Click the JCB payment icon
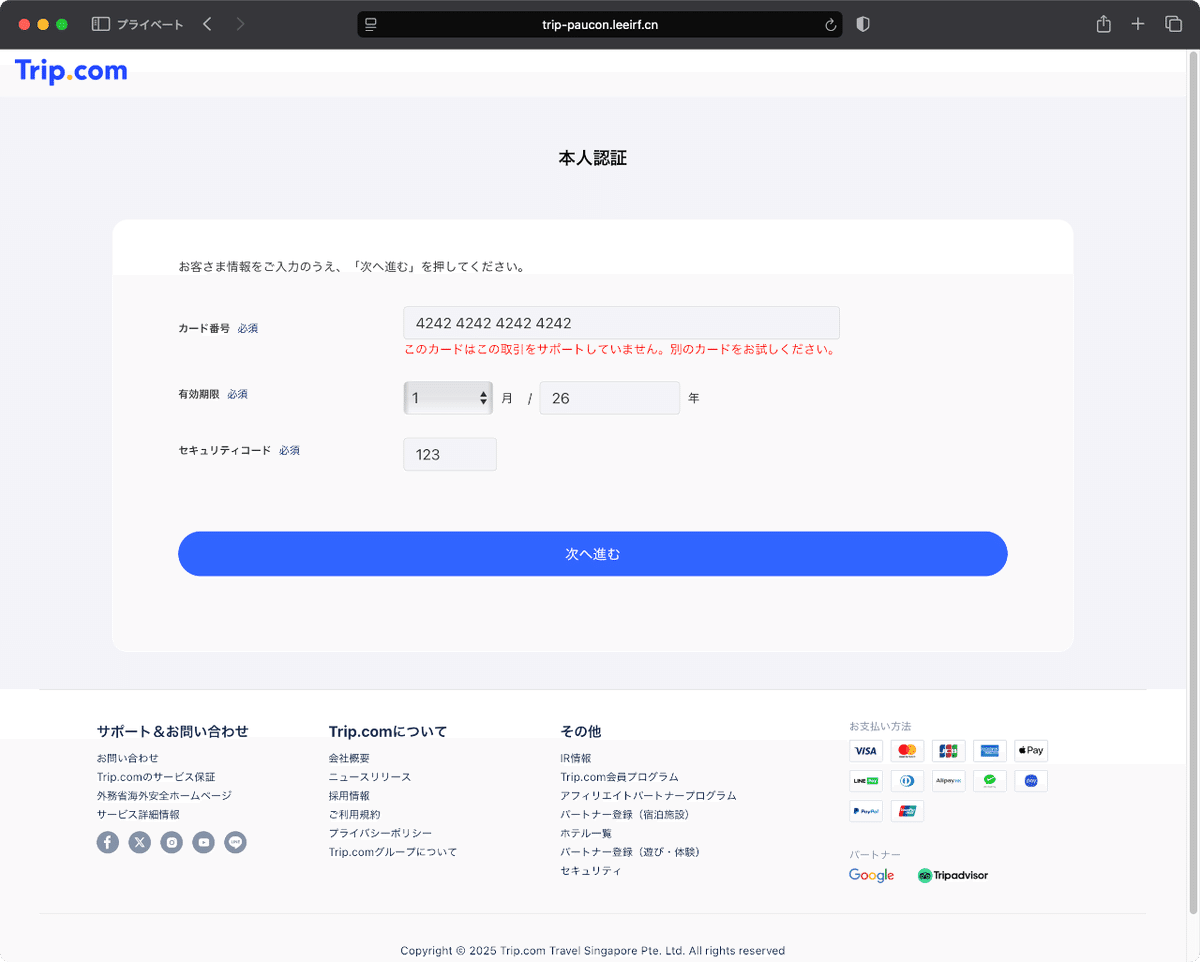This screenshot has width=1200, height=962. pos(948,750)
